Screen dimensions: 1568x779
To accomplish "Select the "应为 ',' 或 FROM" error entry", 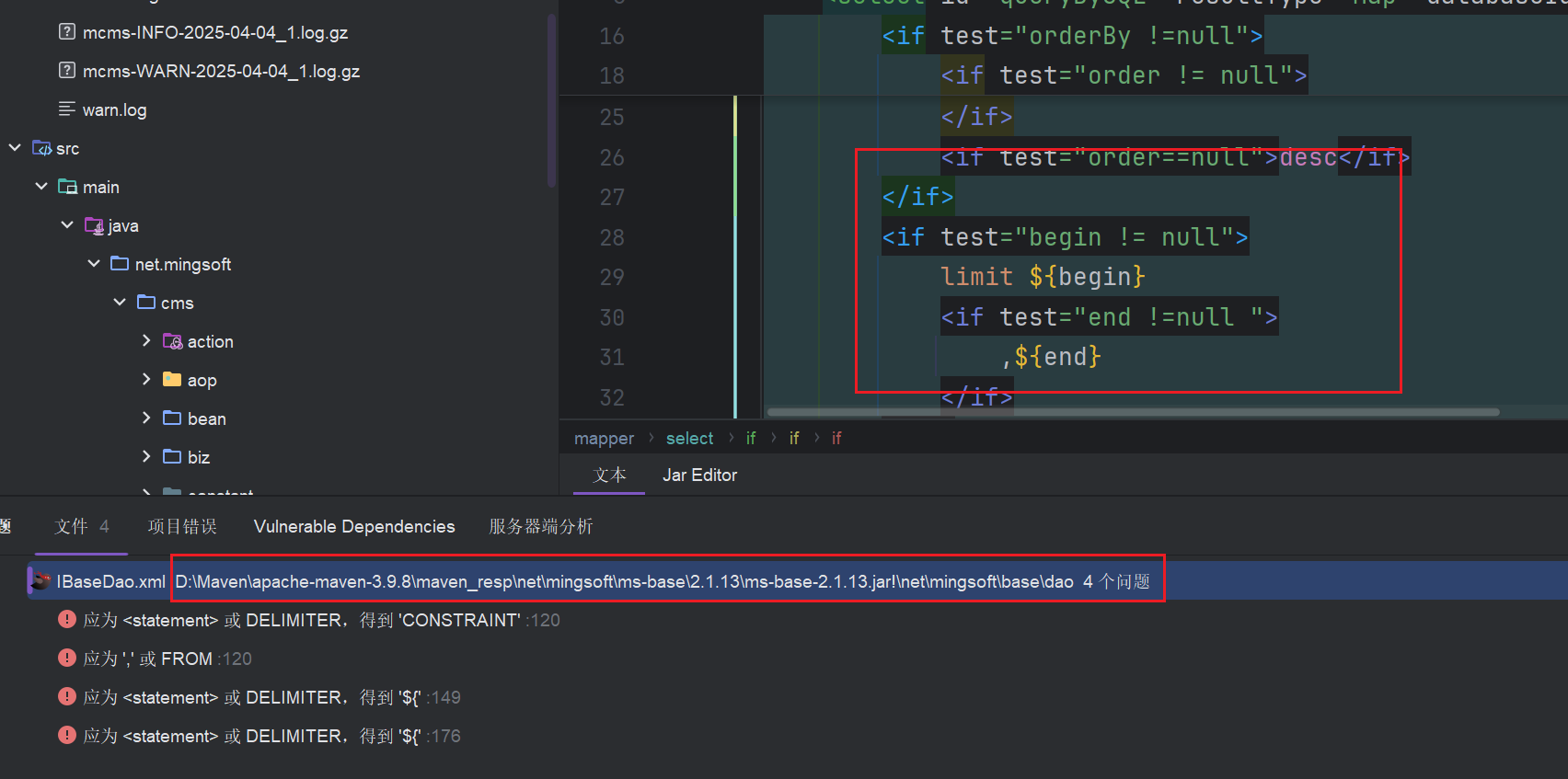I will (x=167, y=659).
